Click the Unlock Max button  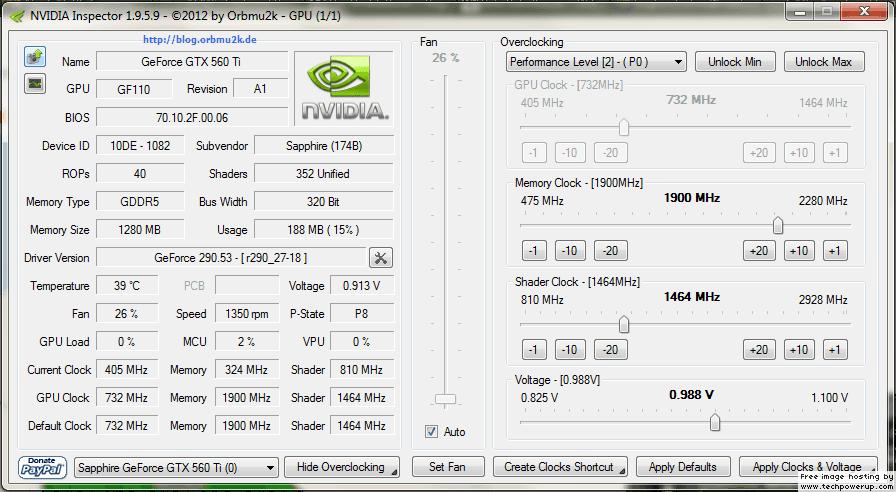tap(823, 62)
